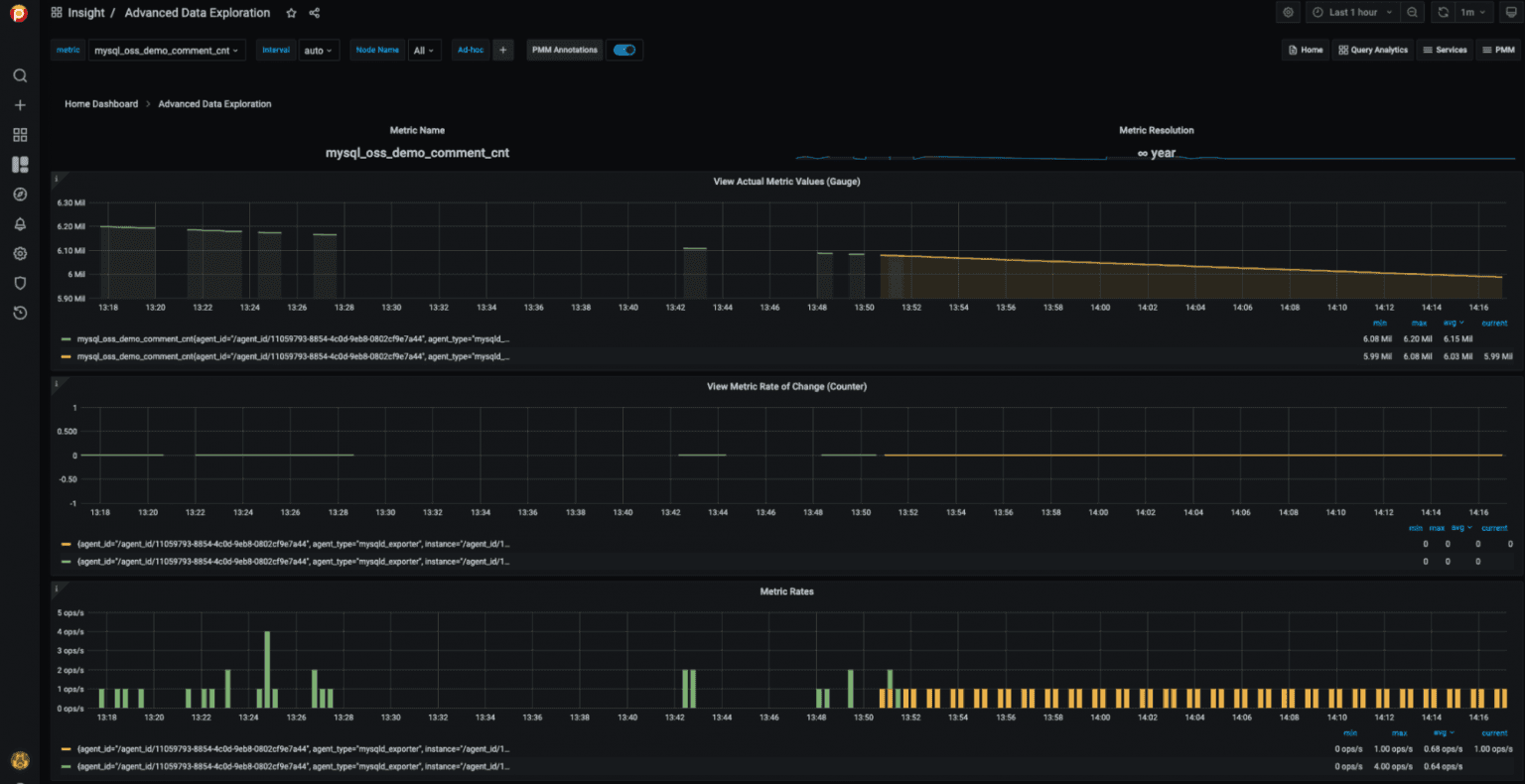Click the Home button at top right

pyautogui.click(x=1306, y=50)
